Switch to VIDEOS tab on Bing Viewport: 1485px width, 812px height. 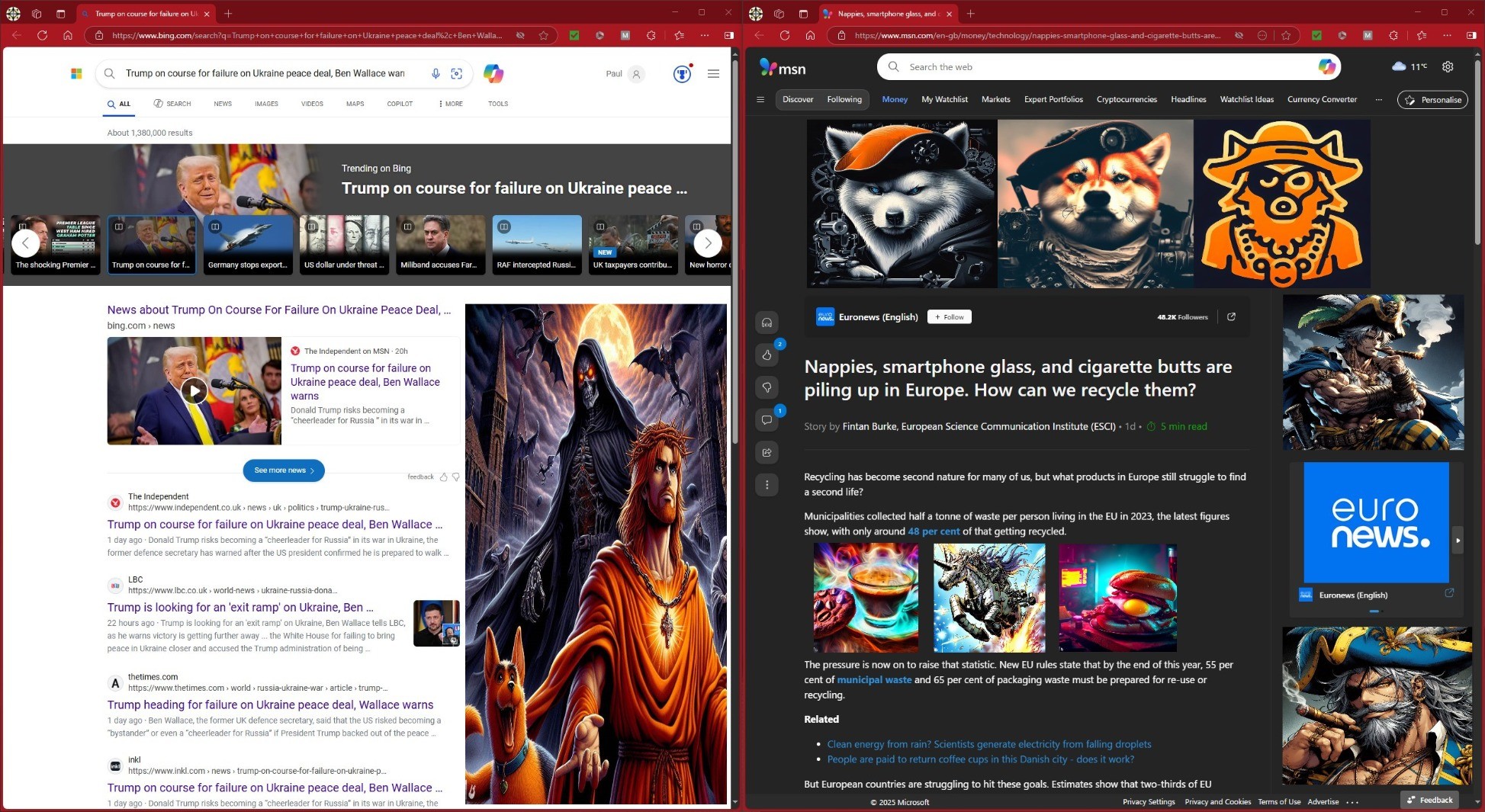coord(312,104)
